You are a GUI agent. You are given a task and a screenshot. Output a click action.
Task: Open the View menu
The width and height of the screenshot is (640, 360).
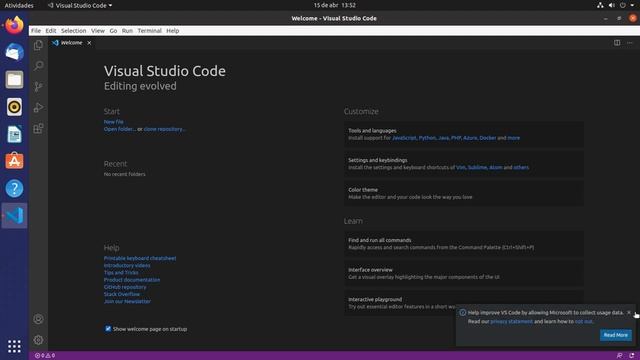pyautogui.click(x=98, y=31)
